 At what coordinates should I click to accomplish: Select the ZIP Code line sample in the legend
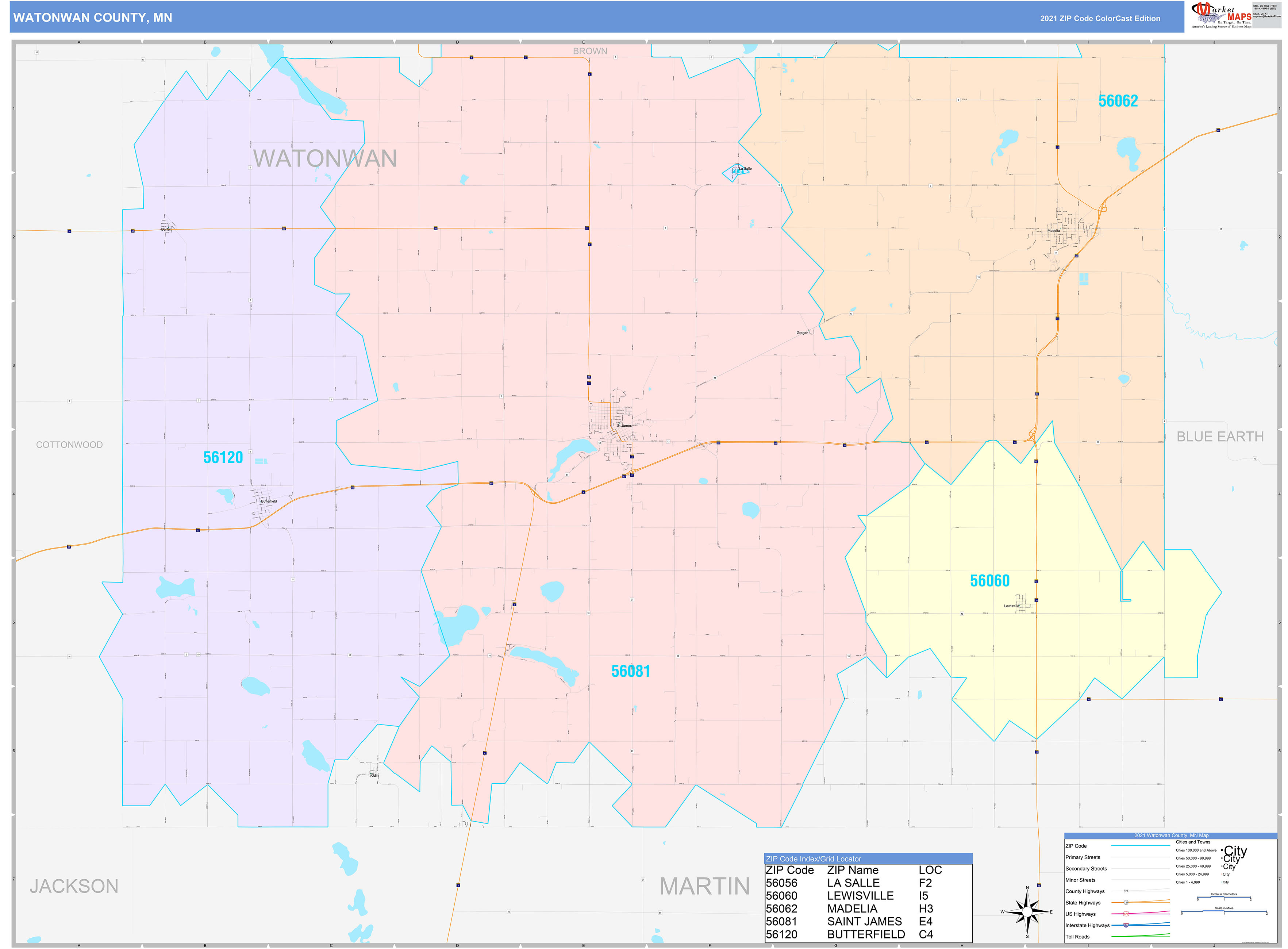coord(1141,846)
